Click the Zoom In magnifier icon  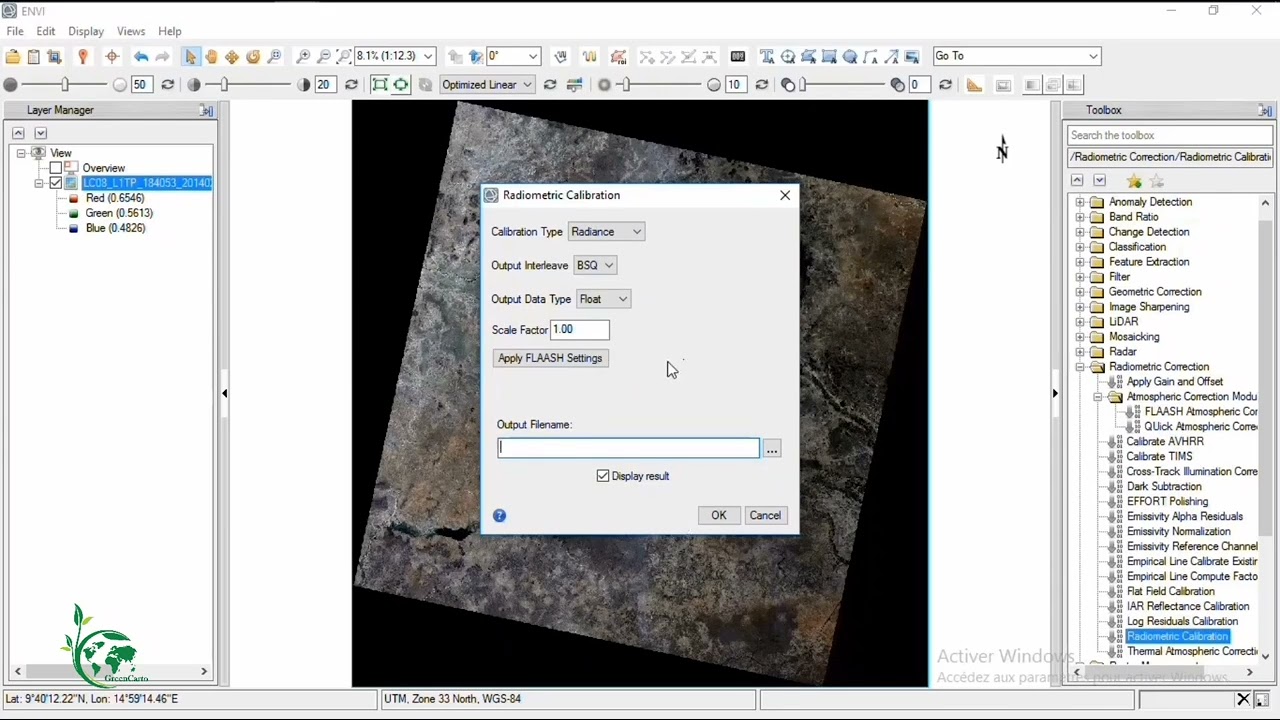[303, 57]
